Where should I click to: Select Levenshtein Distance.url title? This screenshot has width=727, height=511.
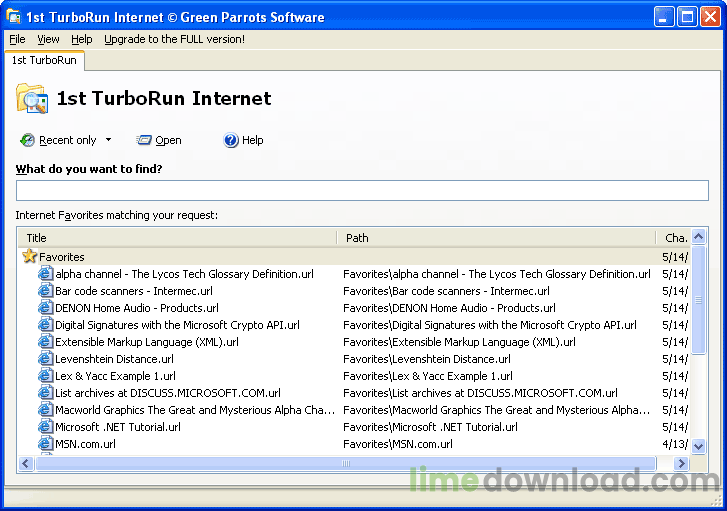(x=115, y=359)
